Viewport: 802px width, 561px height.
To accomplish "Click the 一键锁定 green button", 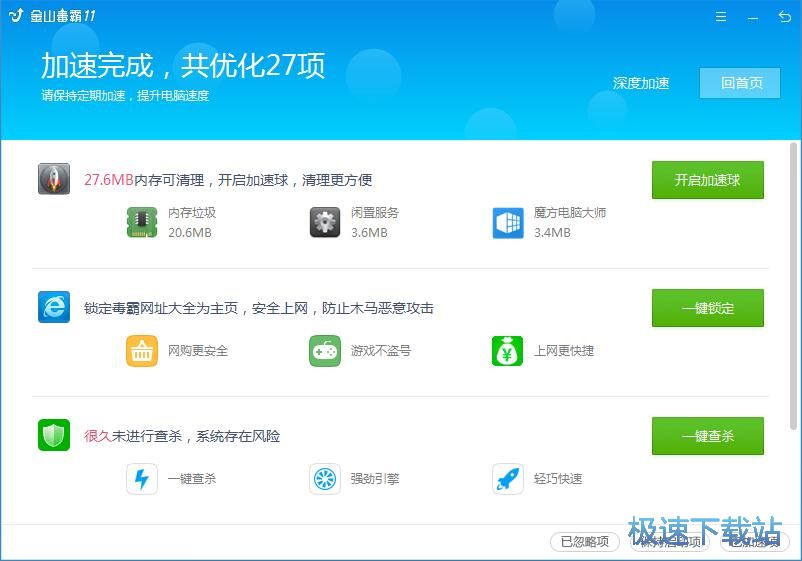I will 707,308.
